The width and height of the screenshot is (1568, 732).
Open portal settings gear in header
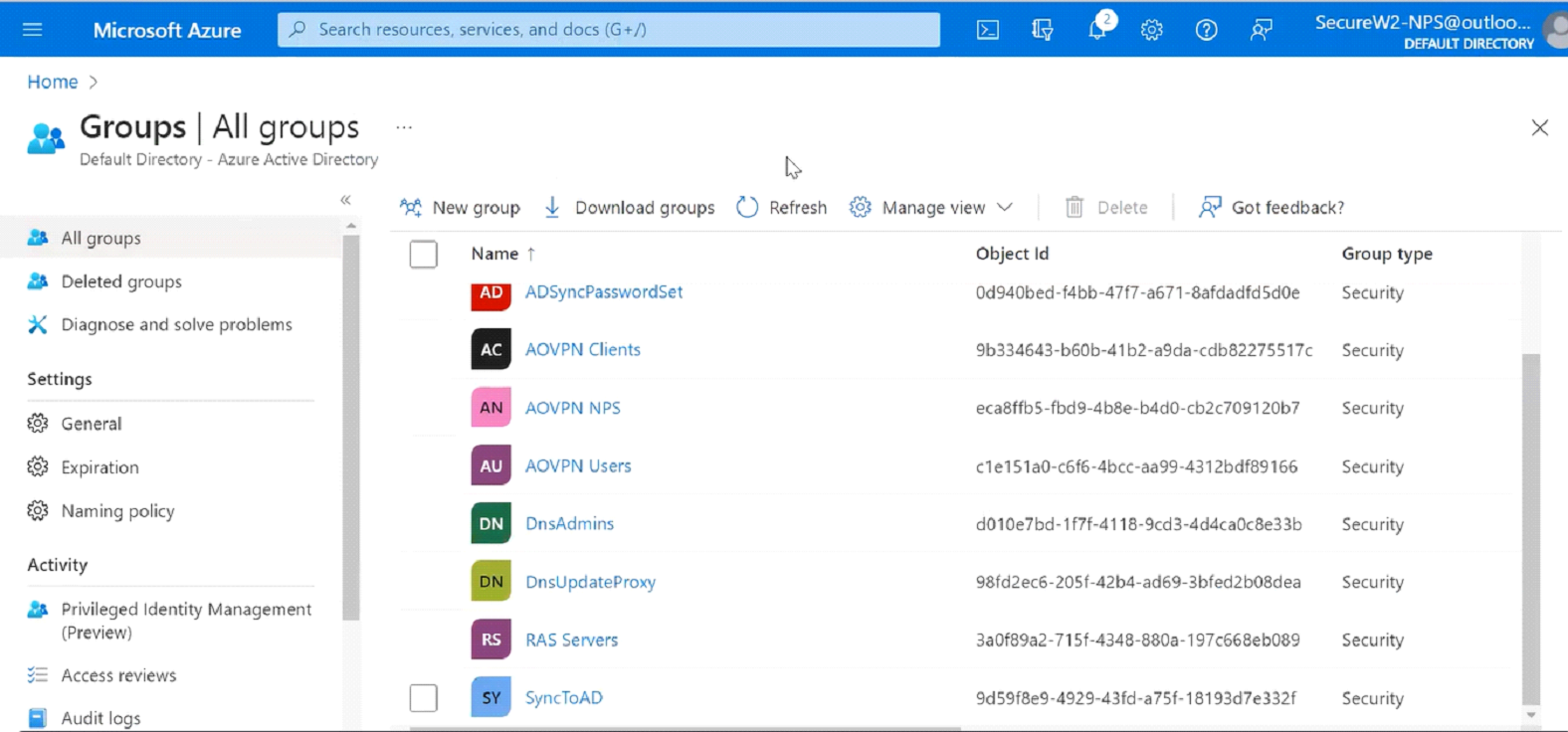1151,30
